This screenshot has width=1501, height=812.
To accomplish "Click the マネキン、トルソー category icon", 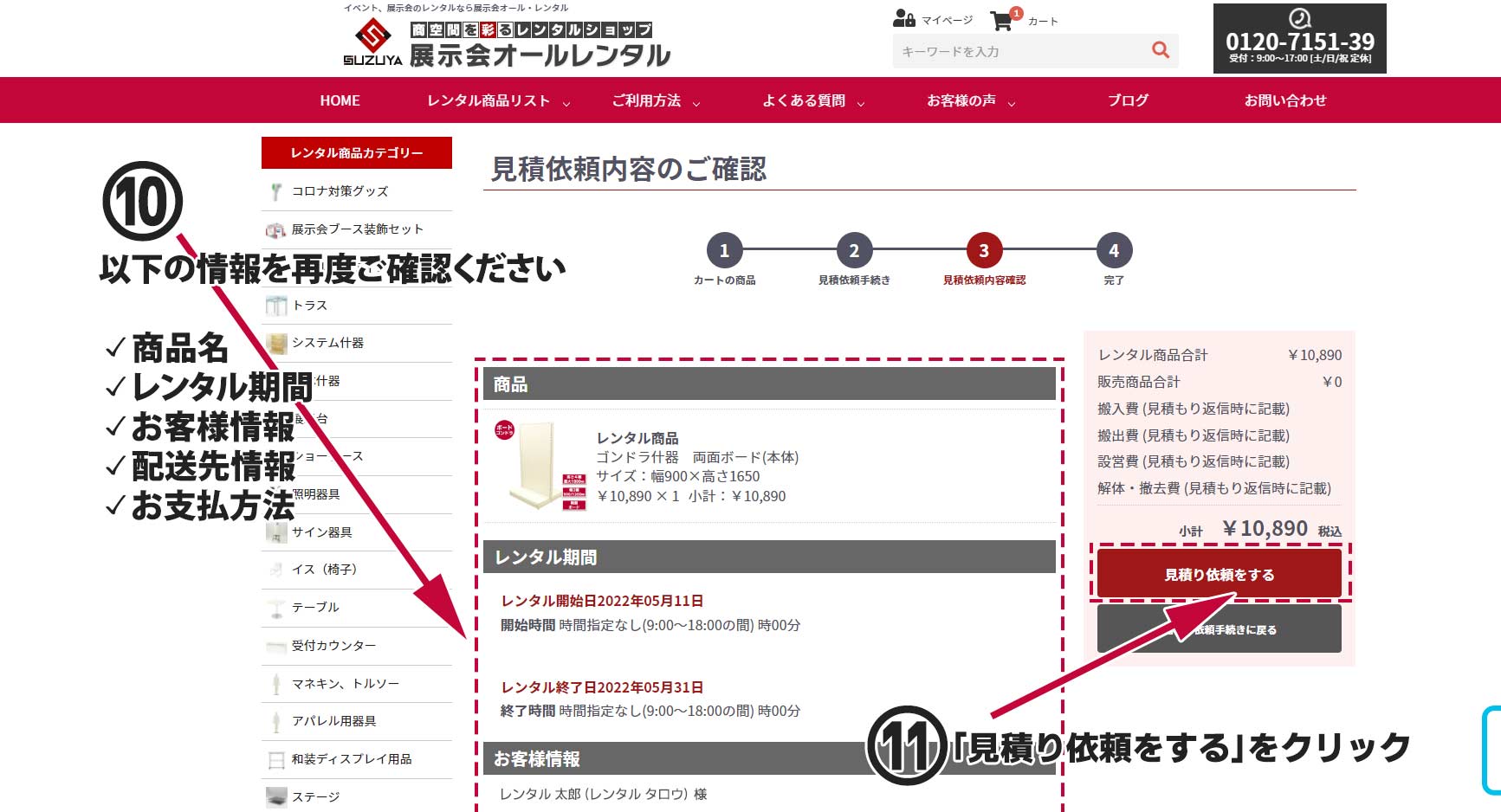I will [276, 684].
